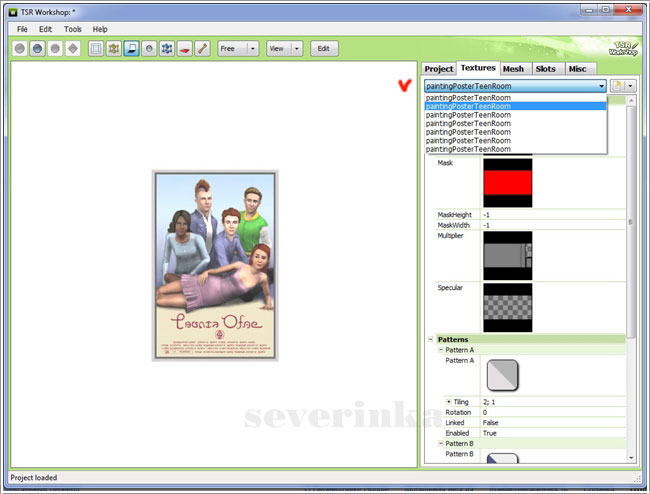The height and width of the screenshot is (494, 650).
Task: Click the MaskWidth value -1
Action: tap(553, 225)
